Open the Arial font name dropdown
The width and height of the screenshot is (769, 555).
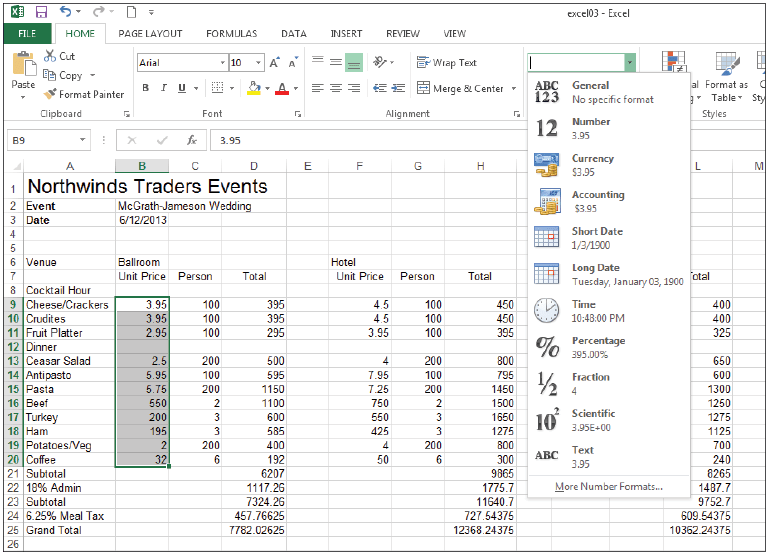point(223,63)
